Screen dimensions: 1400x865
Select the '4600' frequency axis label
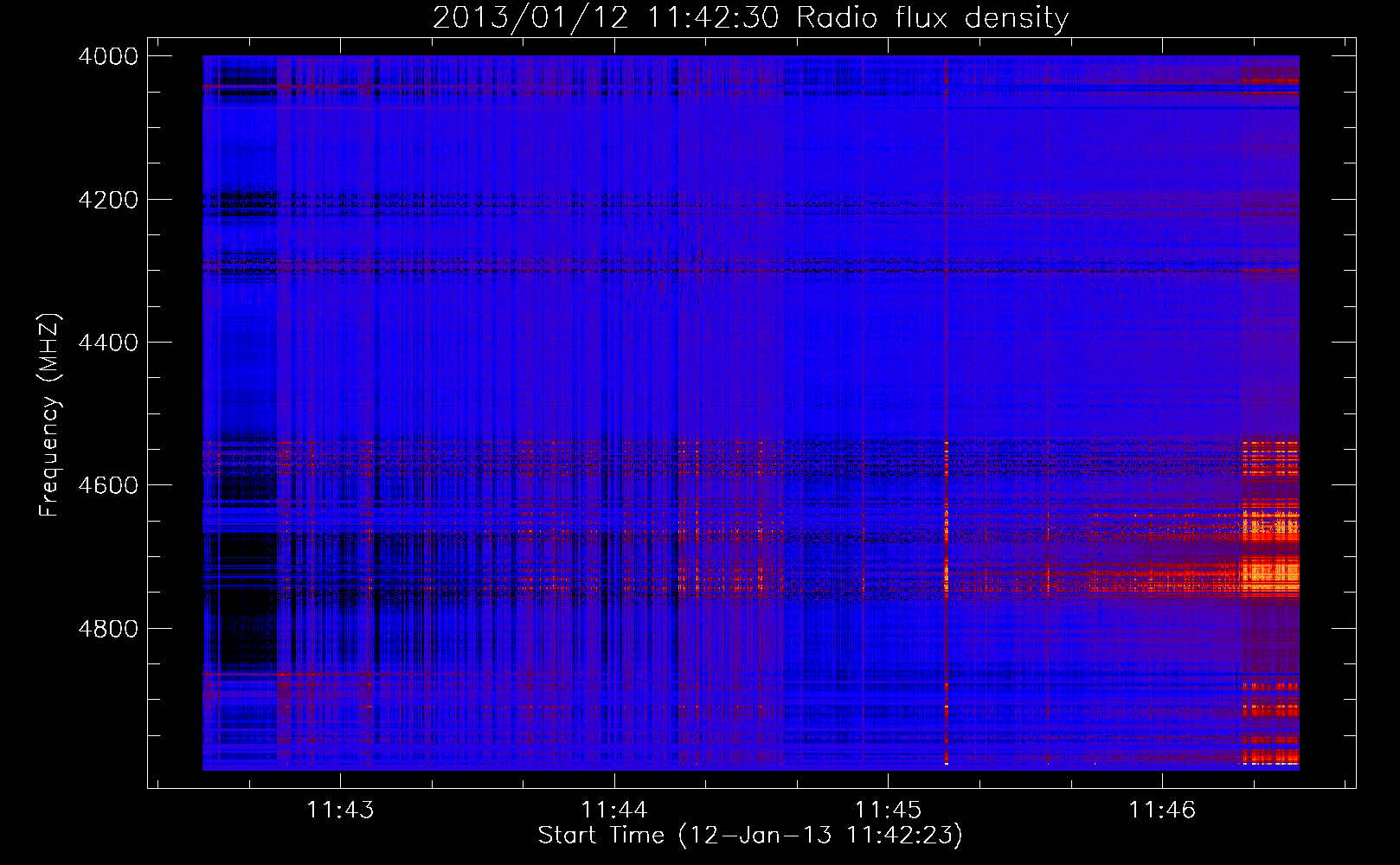(108, 485)
